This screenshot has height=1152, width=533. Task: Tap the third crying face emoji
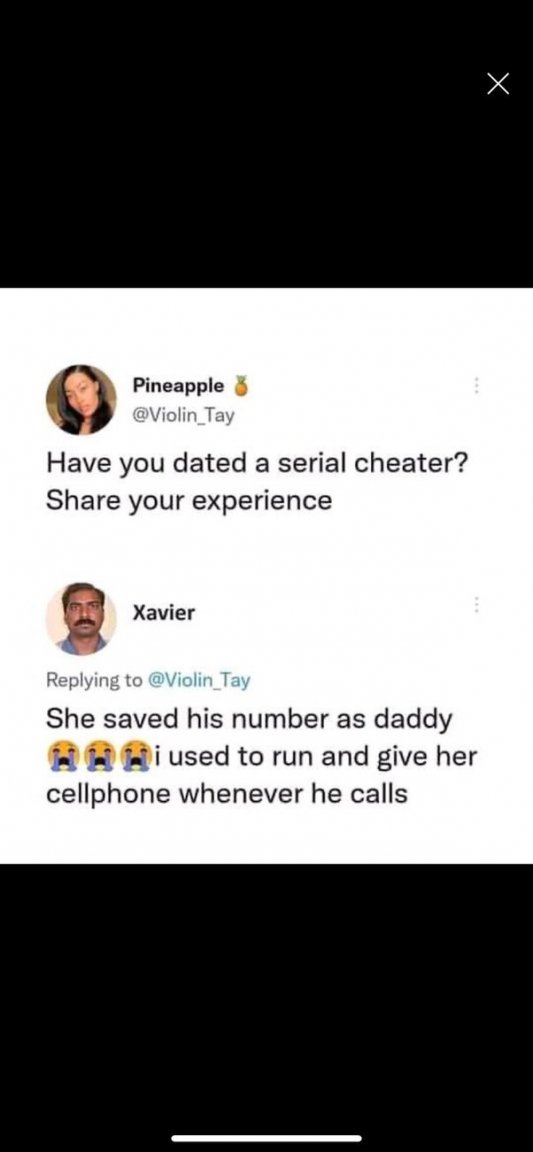coord(132,755)
